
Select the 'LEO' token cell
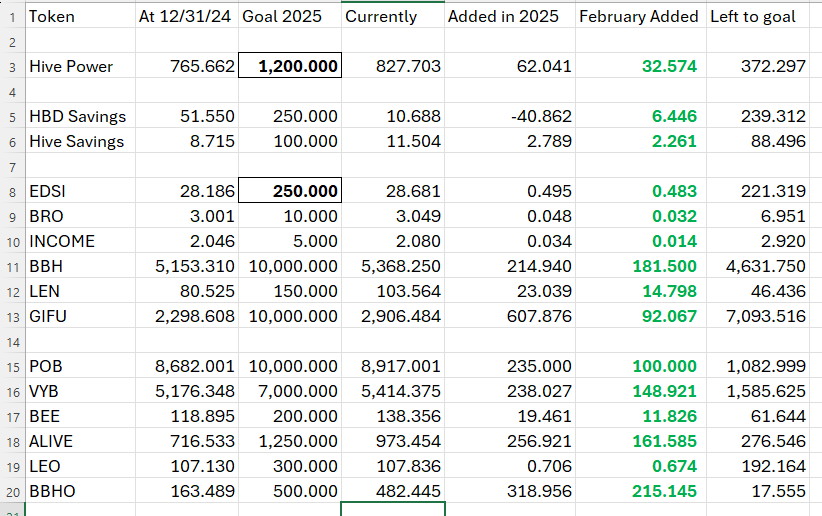pos(80,466)
